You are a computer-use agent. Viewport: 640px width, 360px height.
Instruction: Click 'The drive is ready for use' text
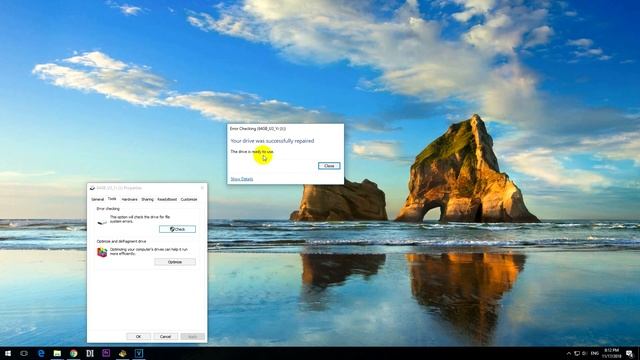click(252, 152)
